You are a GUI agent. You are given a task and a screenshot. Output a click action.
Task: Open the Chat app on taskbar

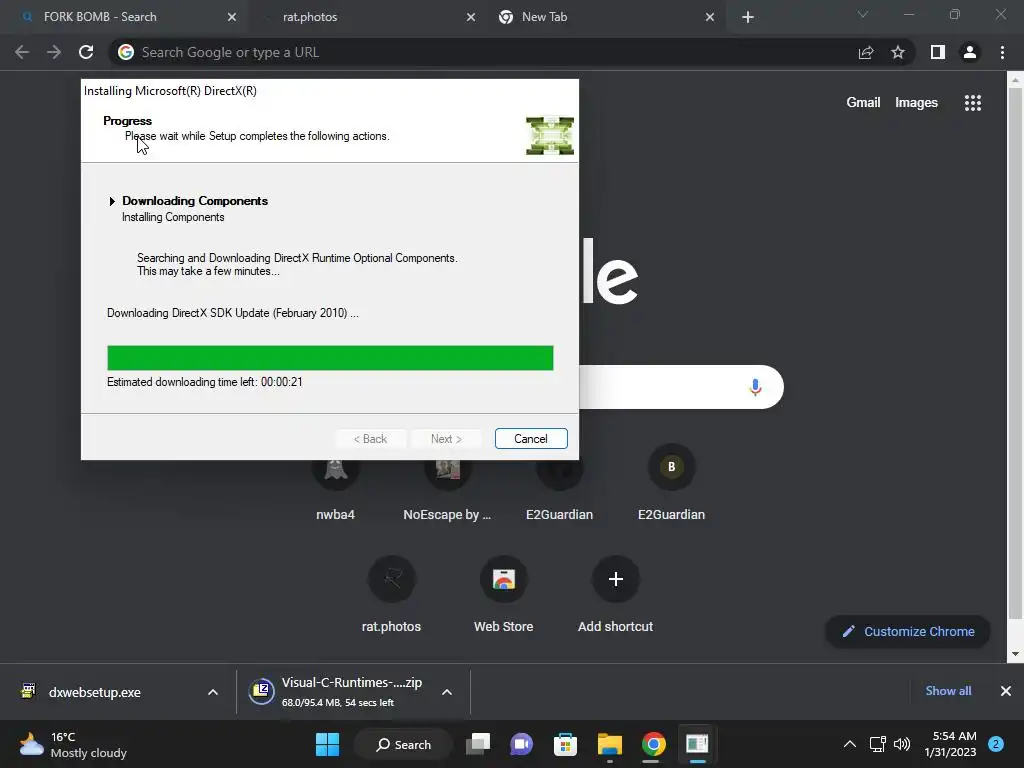click(x=522, y=744)
